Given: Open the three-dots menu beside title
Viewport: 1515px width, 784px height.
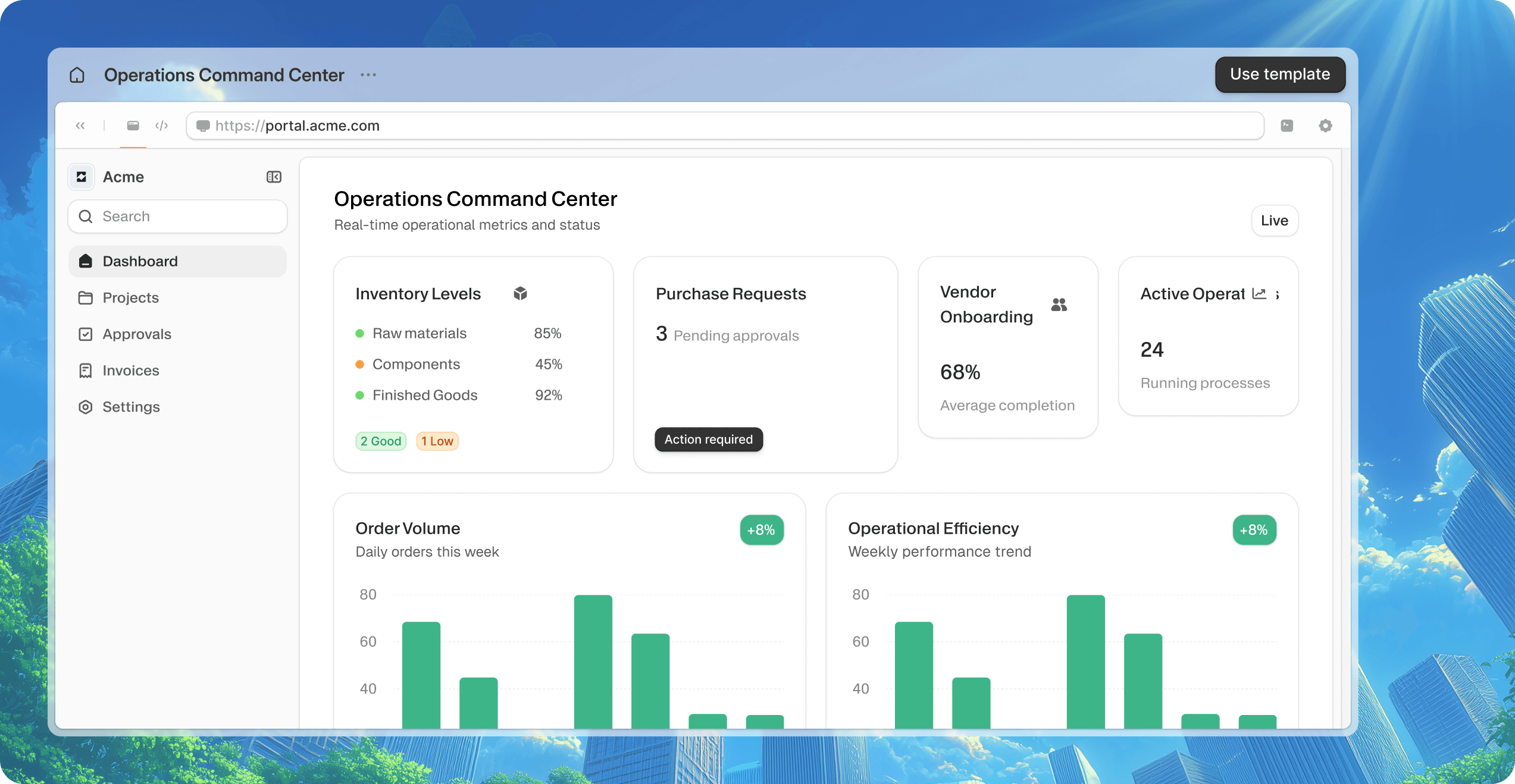Looking at the screenshot, I should click(x=368, y=75).
